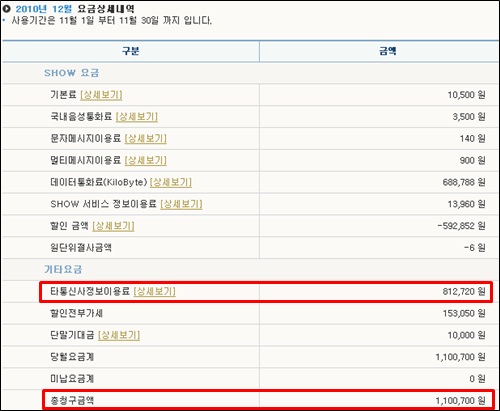This screenshot has height=411, width=500.
Task: Click the 할인전부가세 row label
Action: (76, 313)
